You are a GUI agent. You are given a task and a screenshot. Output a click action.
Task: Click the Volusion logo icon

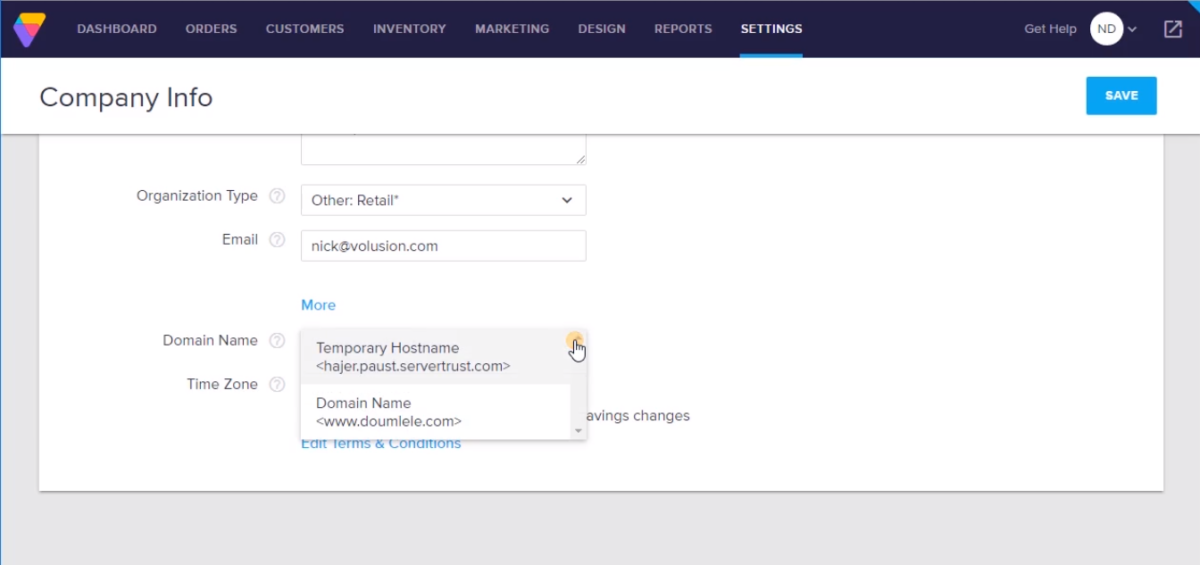[29, 29]
